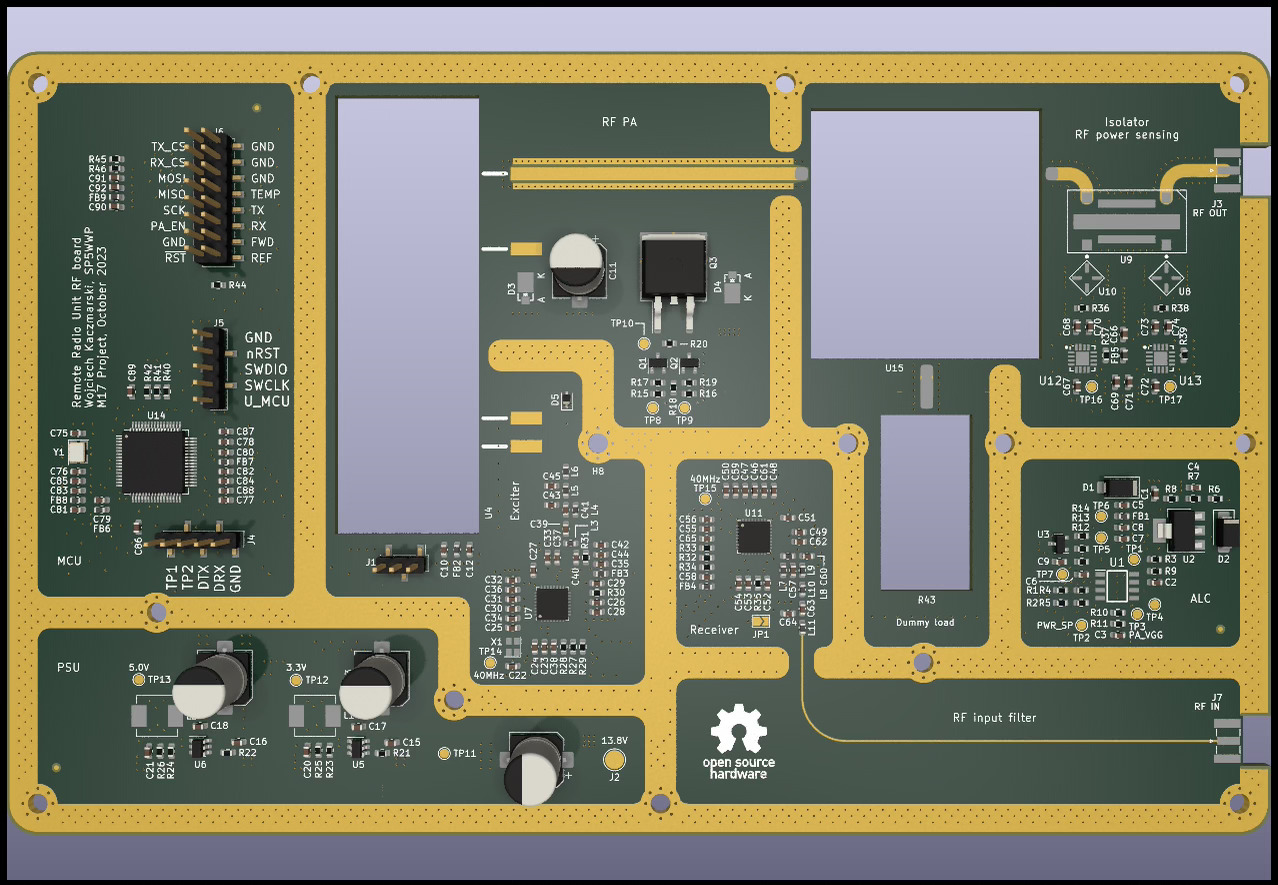
Task: Select the J3 RF OUT connector
Action: point(1227,172)
